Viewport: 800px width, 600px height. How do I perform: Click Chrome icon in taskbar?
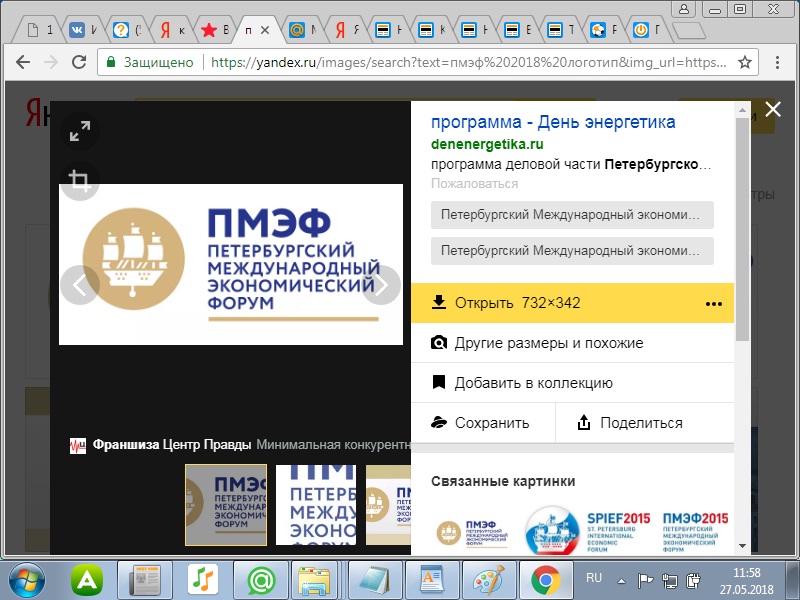[x=545, y=581]
